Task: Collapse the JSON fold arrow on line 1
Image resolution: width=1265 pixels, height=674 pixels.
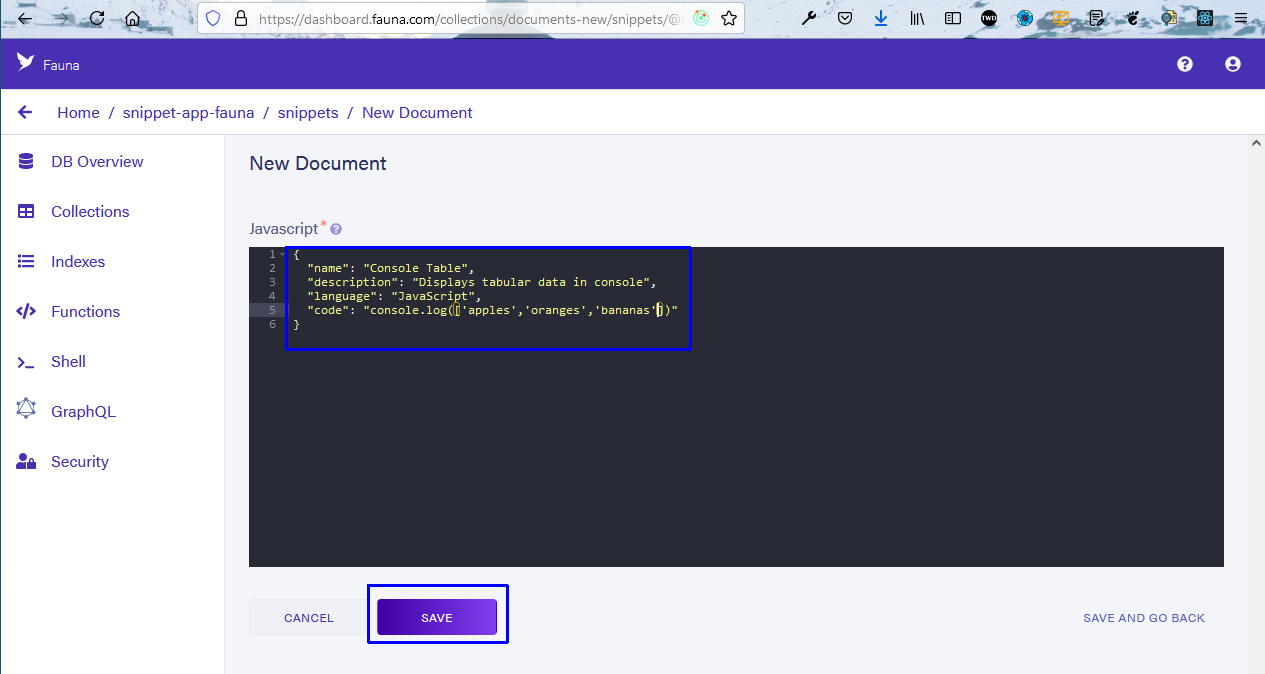Action: [282, 254]
